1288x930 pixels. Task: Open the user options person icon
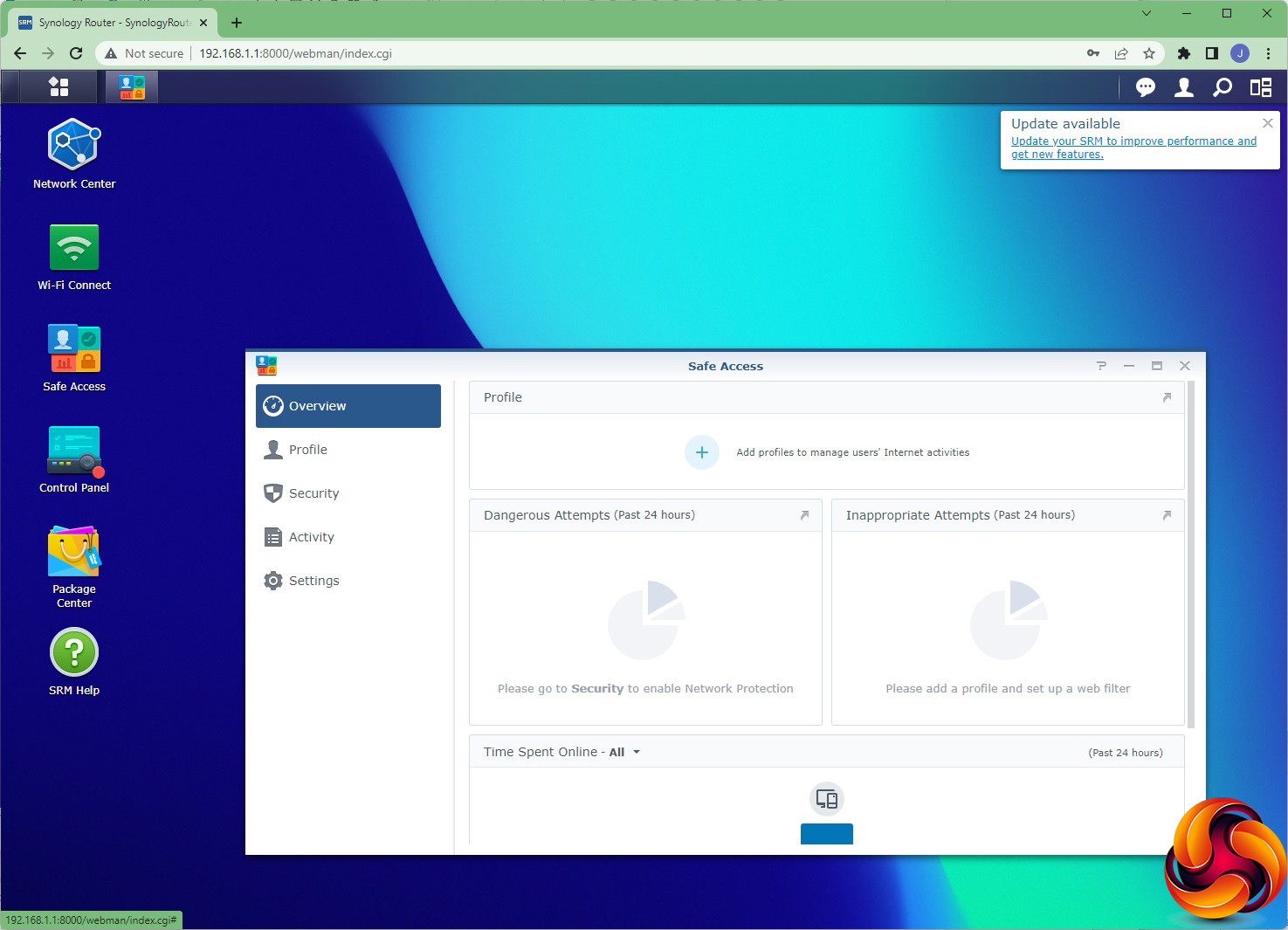[1184, 87]
